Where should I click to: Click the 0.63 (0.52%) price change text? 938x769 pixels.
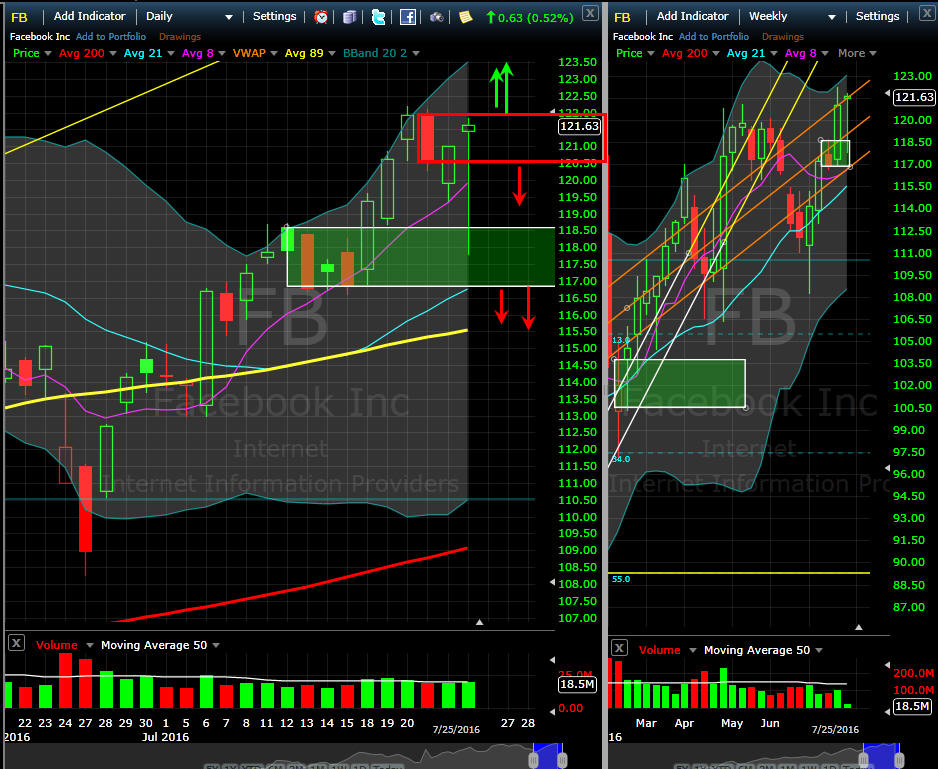[x=535, y=18]
